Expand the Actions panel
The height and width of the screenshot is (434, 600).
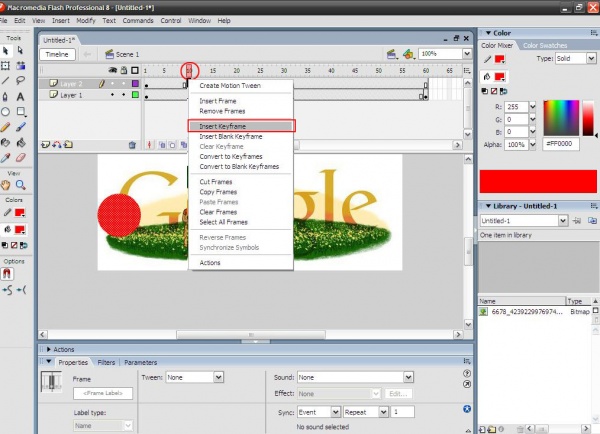pyautogui.click(x=49, y=349)
